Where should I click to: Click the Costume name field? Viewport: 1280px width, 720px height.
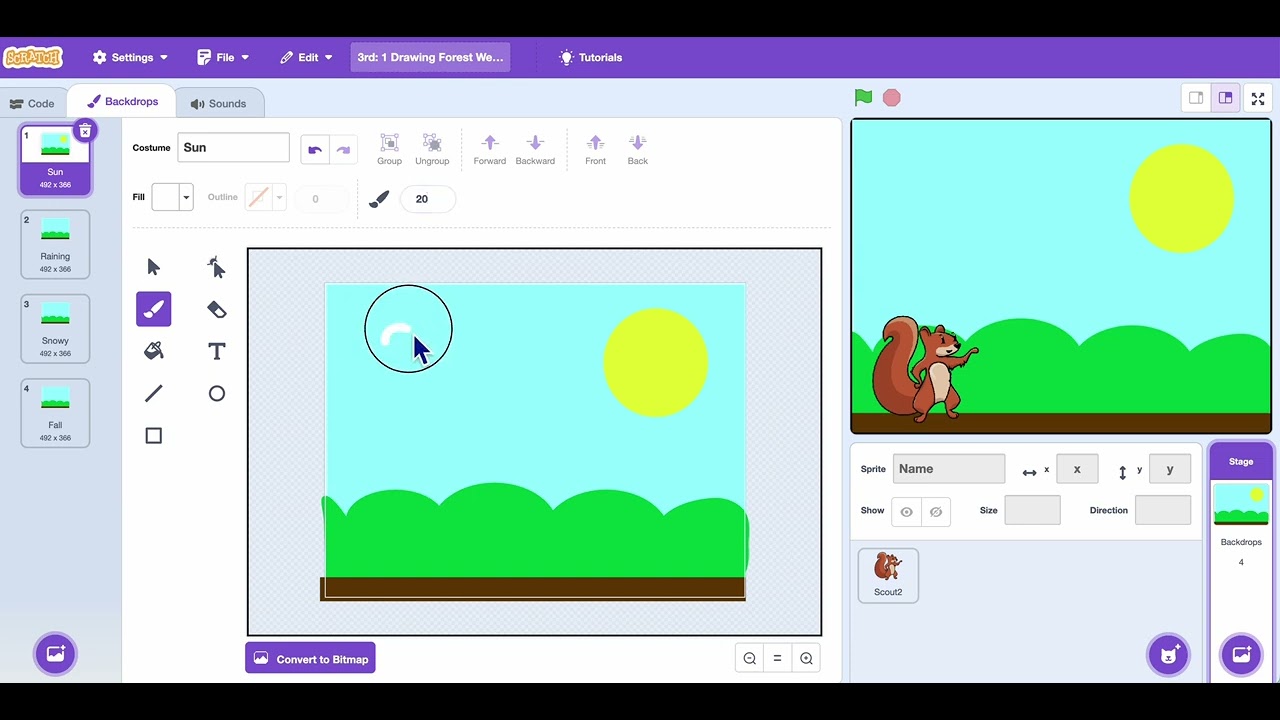(234, 148)
